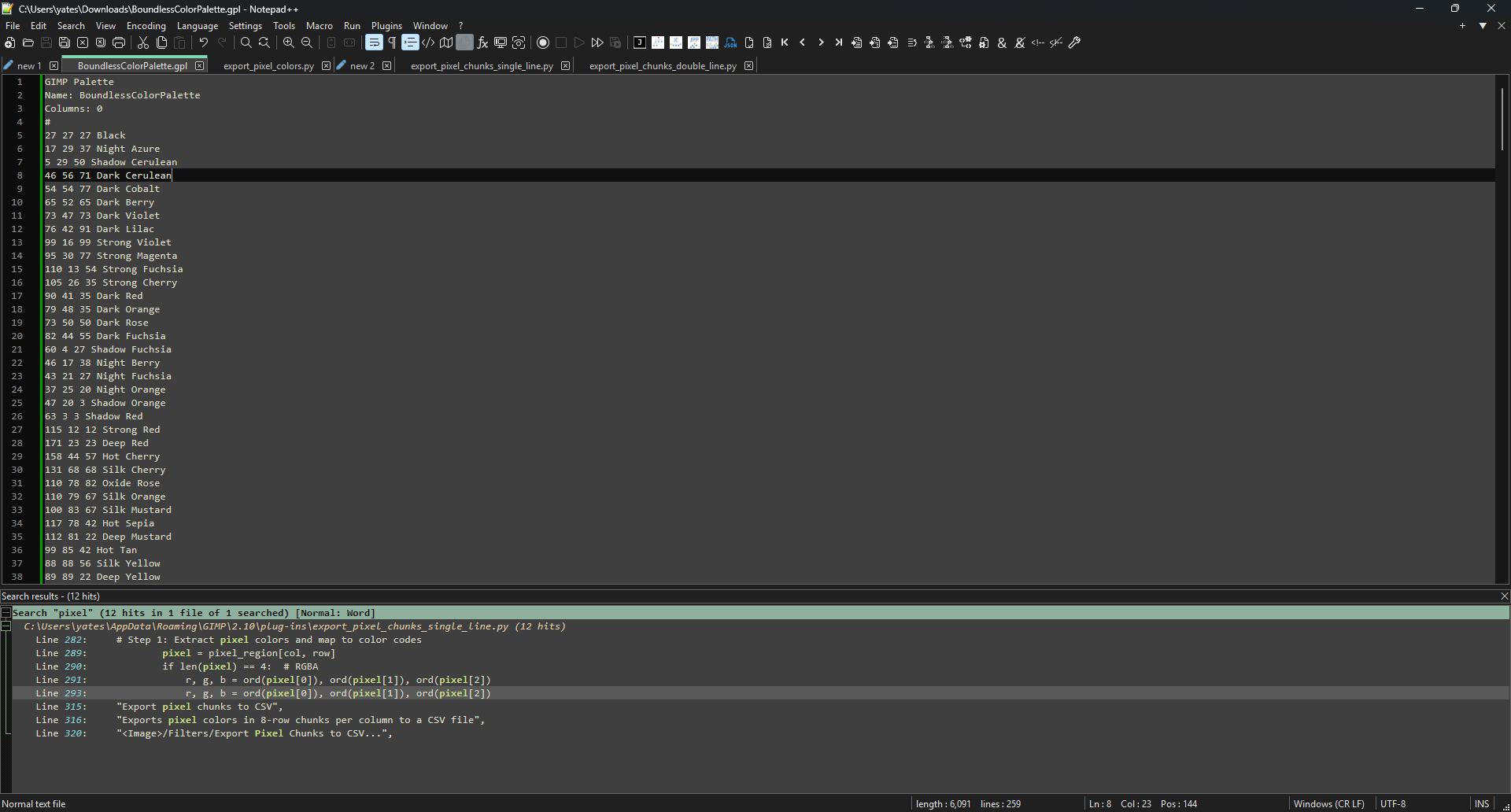
Task: Start macro recording with record button
Action: point(543,42)
